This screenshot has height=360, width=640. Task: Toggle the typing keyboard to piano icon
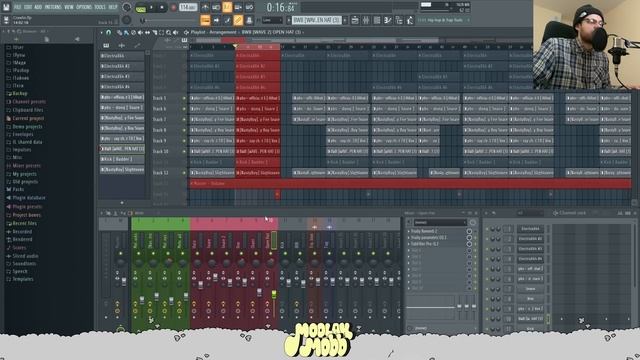(x=205, y=20)
